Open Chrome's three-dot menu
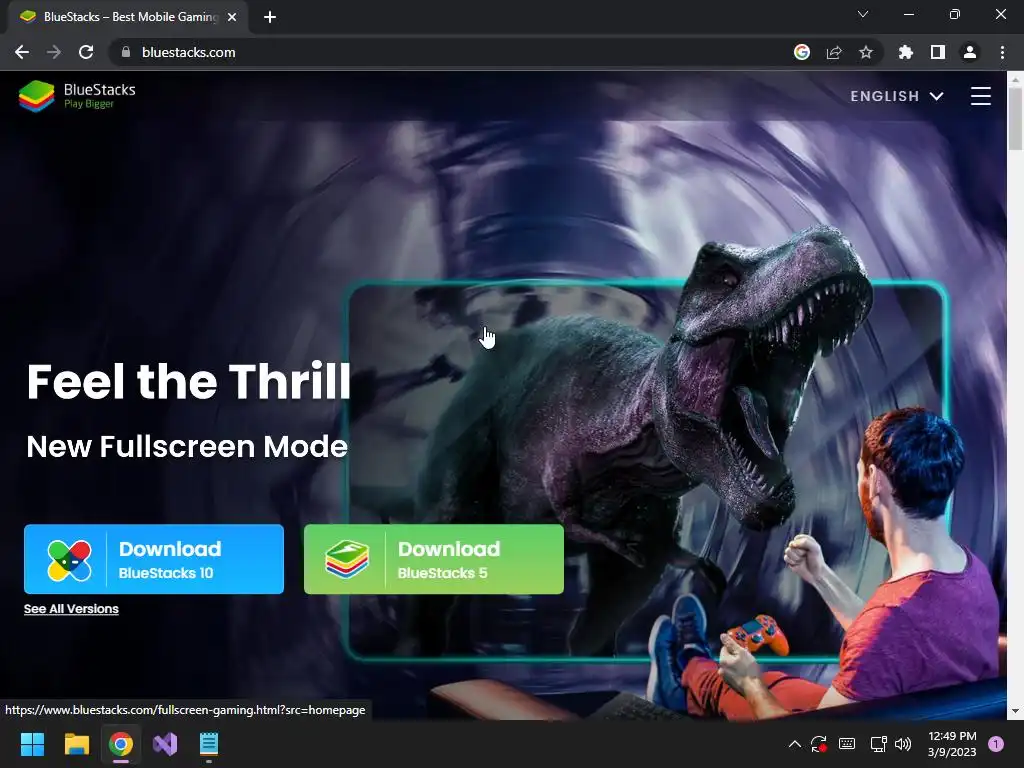 pyautogui.click(x=1002, y=52)
